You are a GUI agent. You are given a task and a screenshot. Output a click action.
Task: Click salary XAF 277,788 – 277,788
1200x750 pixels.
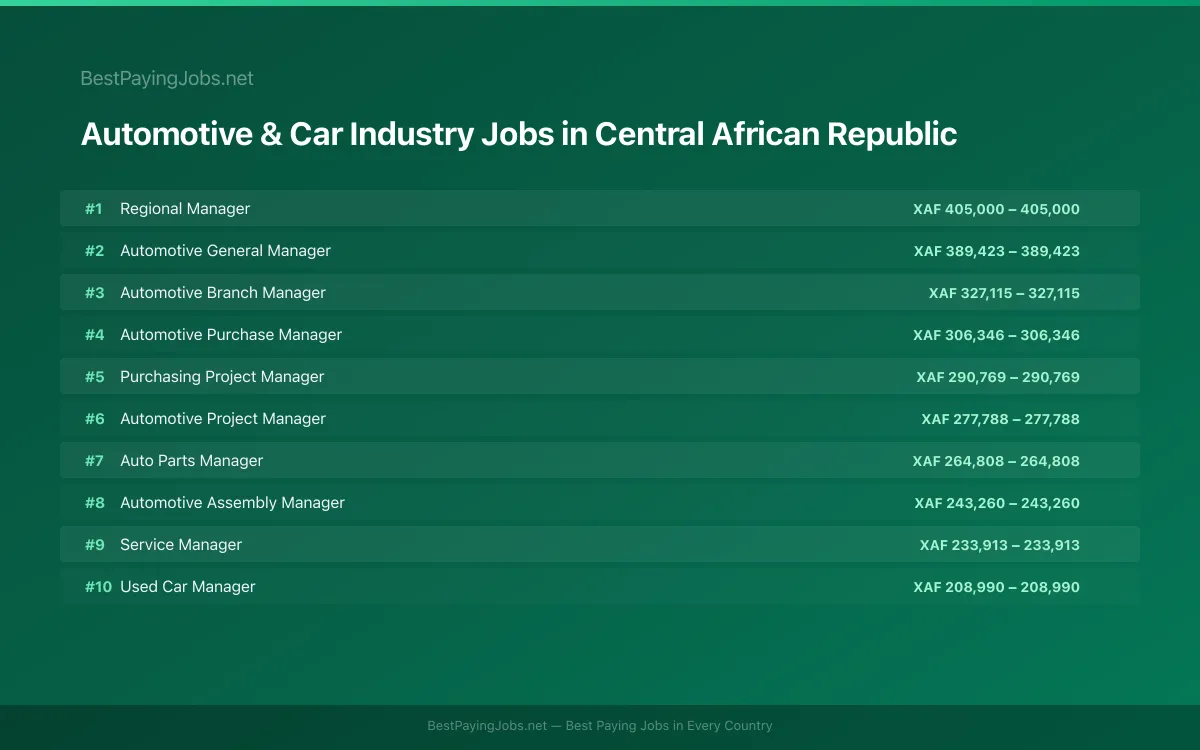tap(1000, 419)
